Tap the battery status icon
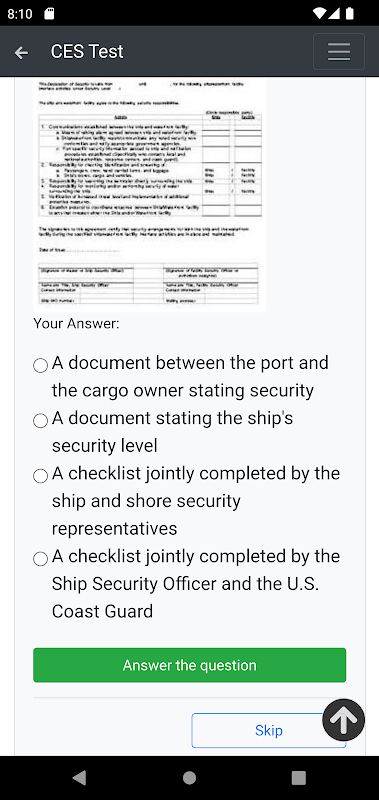This screenshot has height=800, width=379. (x=349, y=13)
